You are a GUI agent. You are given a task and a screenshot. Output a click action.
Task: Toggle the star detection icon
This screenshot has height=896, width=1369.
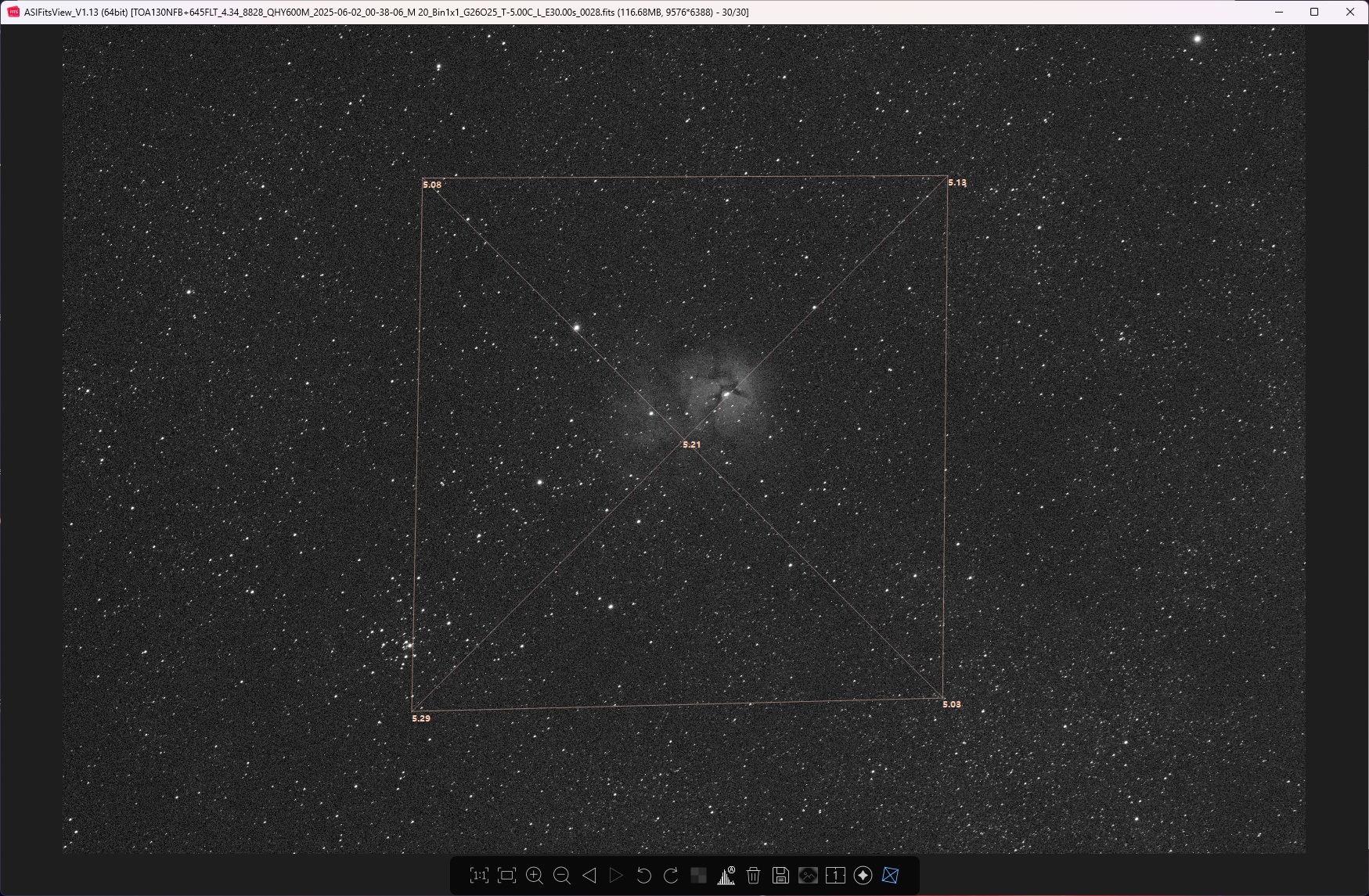[x=863, y=876]
